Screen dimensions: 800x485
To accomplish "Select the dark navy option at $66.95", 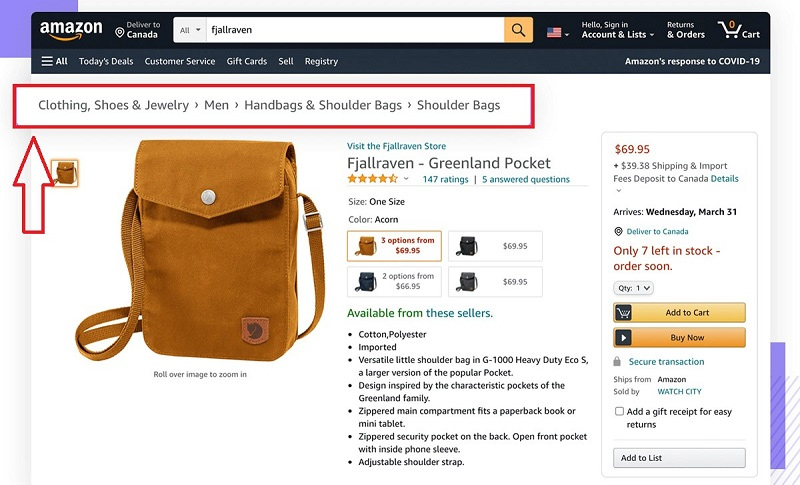I will [394, 281].
